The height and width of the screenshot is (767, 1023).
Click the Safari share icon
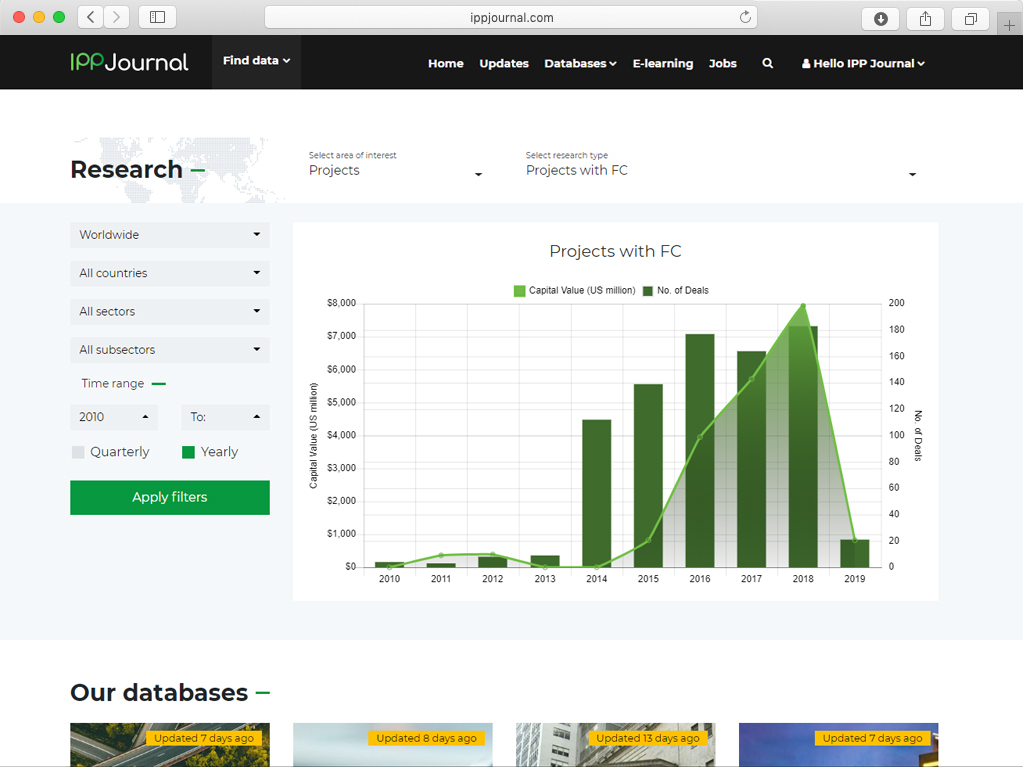click(x=925, y=18)
